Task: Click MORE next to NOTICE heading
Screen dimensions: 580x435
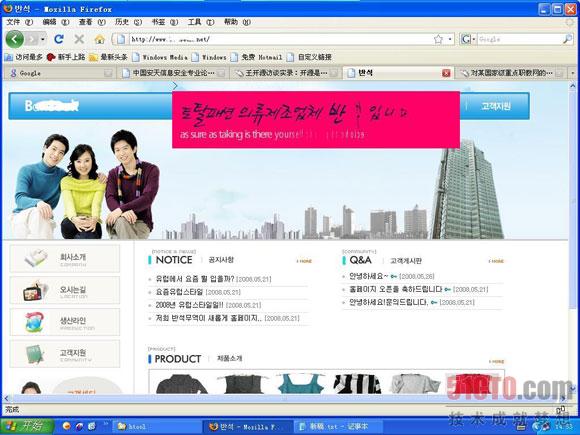Action: 304,261
